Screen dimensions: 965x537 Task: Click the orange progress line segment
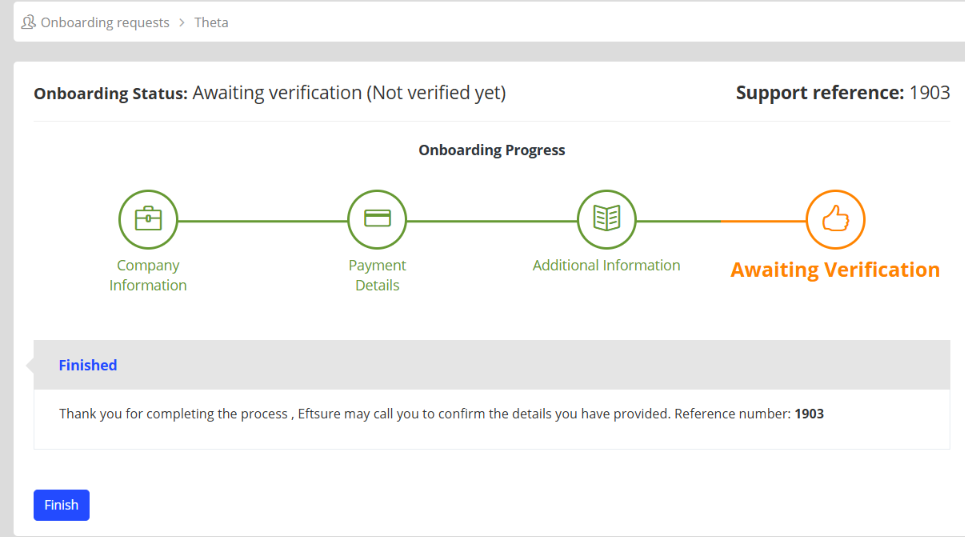pyautogui.click(x=763, y=221)
